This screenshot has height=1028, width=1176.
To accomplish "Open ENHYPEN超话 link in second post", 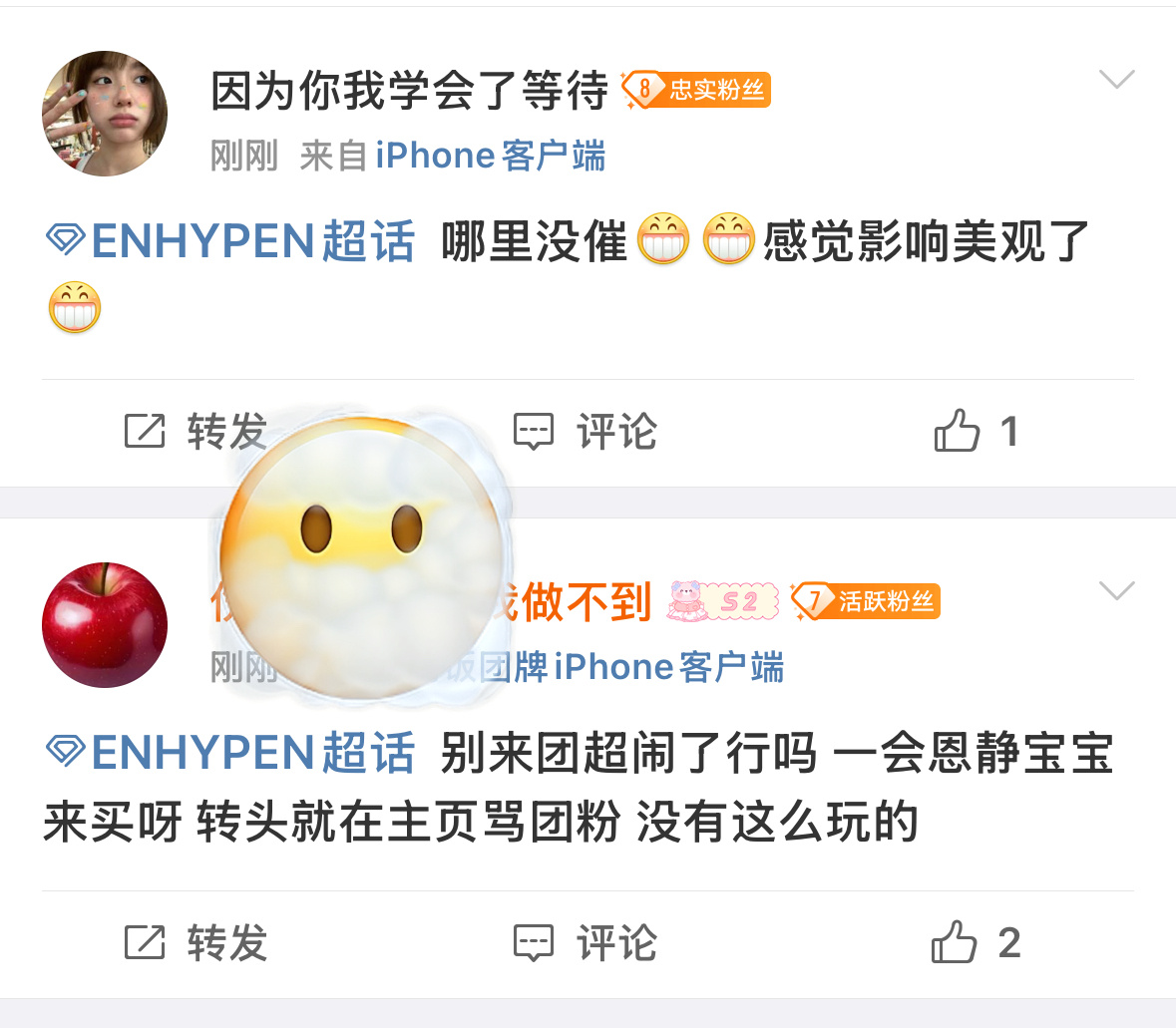I will [229, 753].
